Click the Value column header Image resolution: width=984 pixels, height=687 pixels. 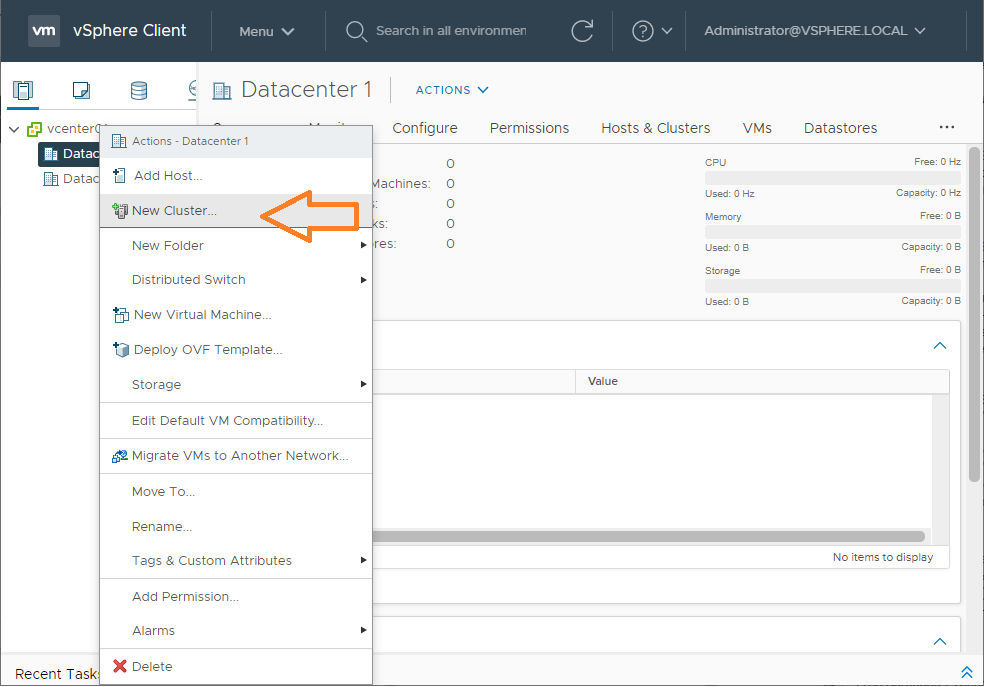(x=762, y=381)
